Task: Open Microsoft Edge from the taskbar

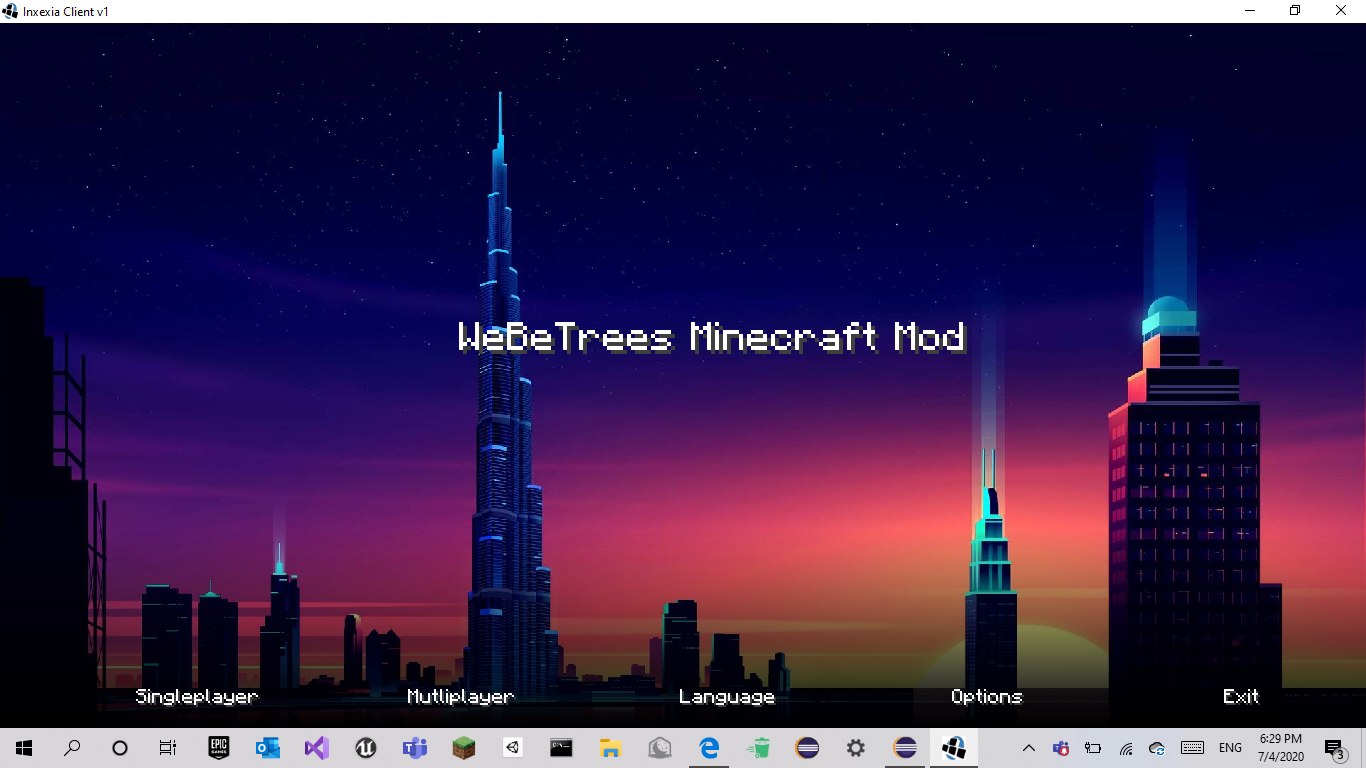Action: tap(709, 748)
